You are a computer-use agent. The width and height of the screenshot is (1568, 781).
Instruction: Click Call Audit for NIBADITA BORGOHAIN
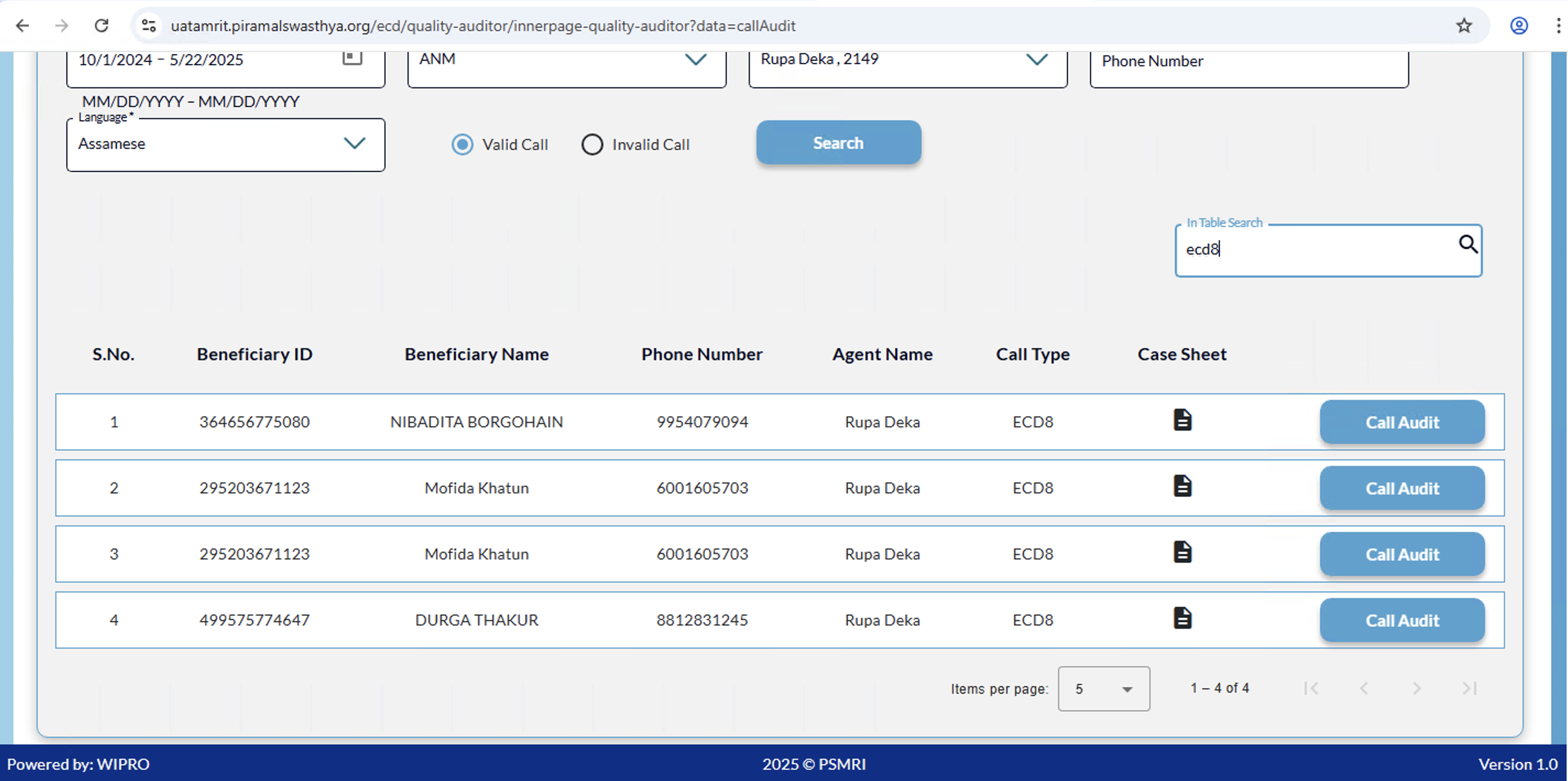(x=1402, y=422)
